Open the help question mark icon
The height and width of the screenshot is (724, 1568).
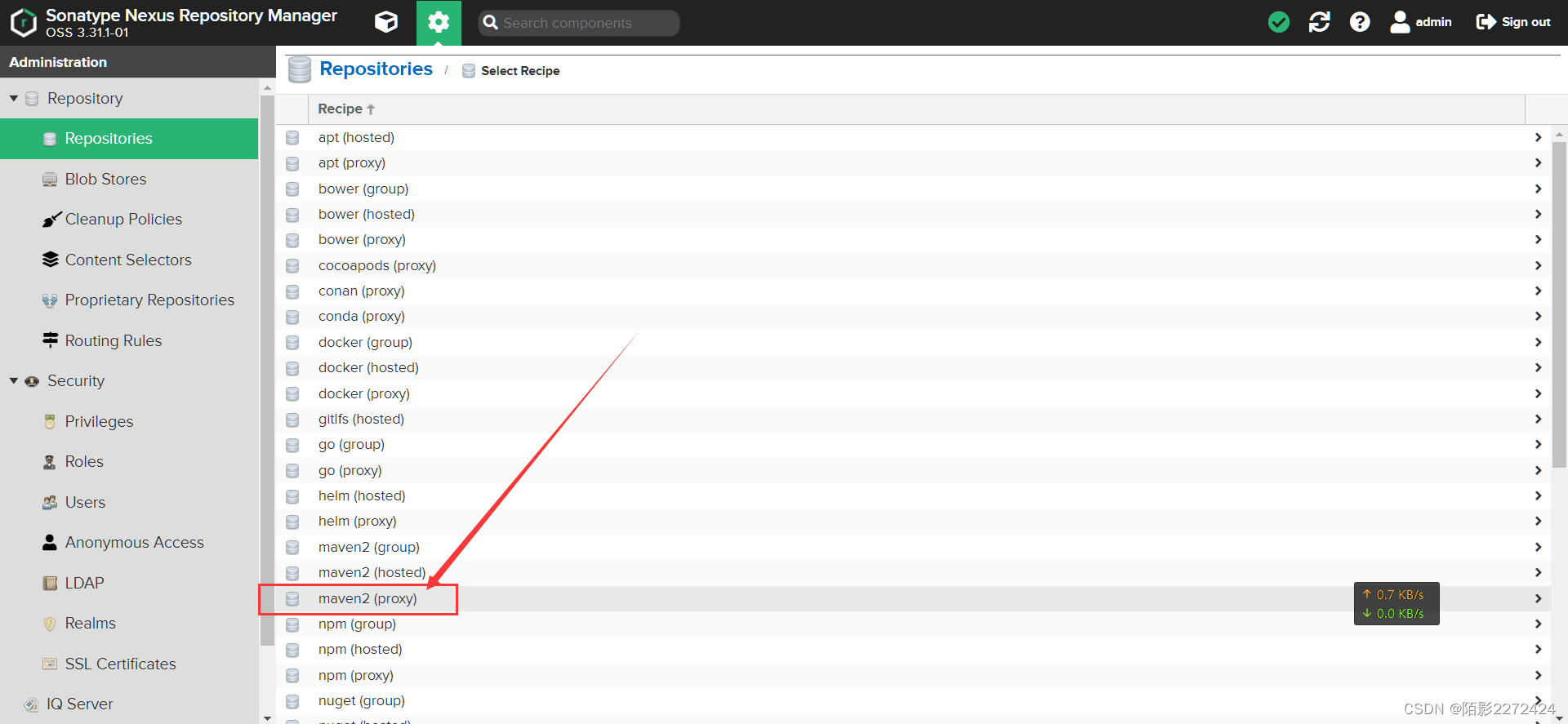tap(1360, 22)
